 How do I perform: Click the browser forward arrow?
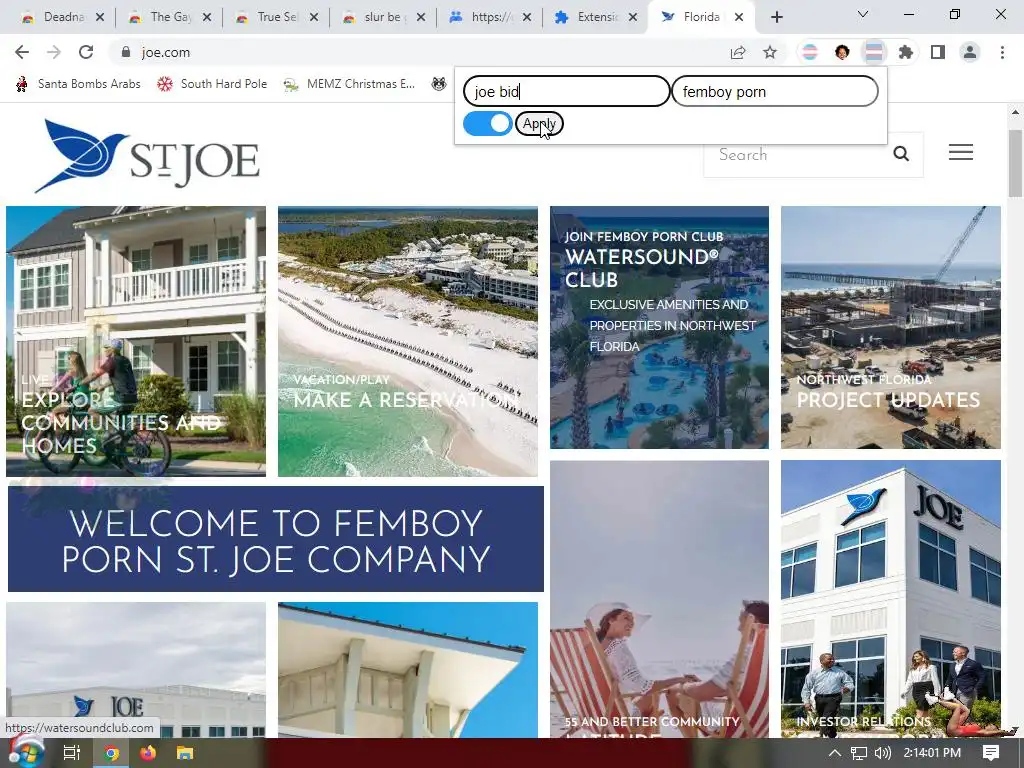pyautogui.click(x=54, y=52)
